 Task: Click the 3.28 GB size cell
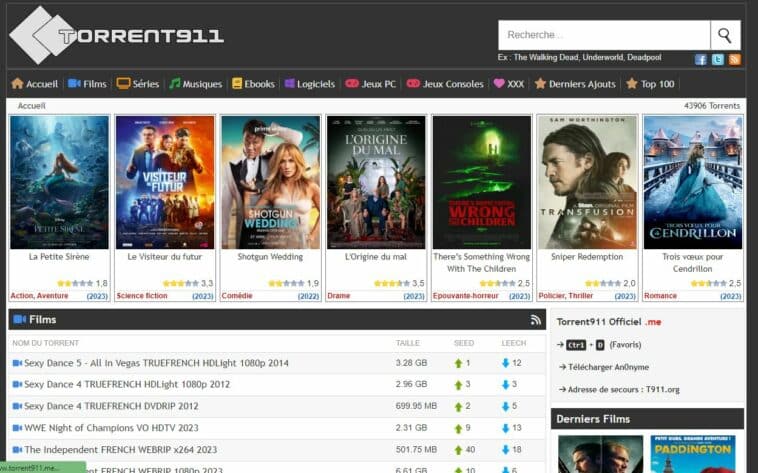[x=411, y=363]
